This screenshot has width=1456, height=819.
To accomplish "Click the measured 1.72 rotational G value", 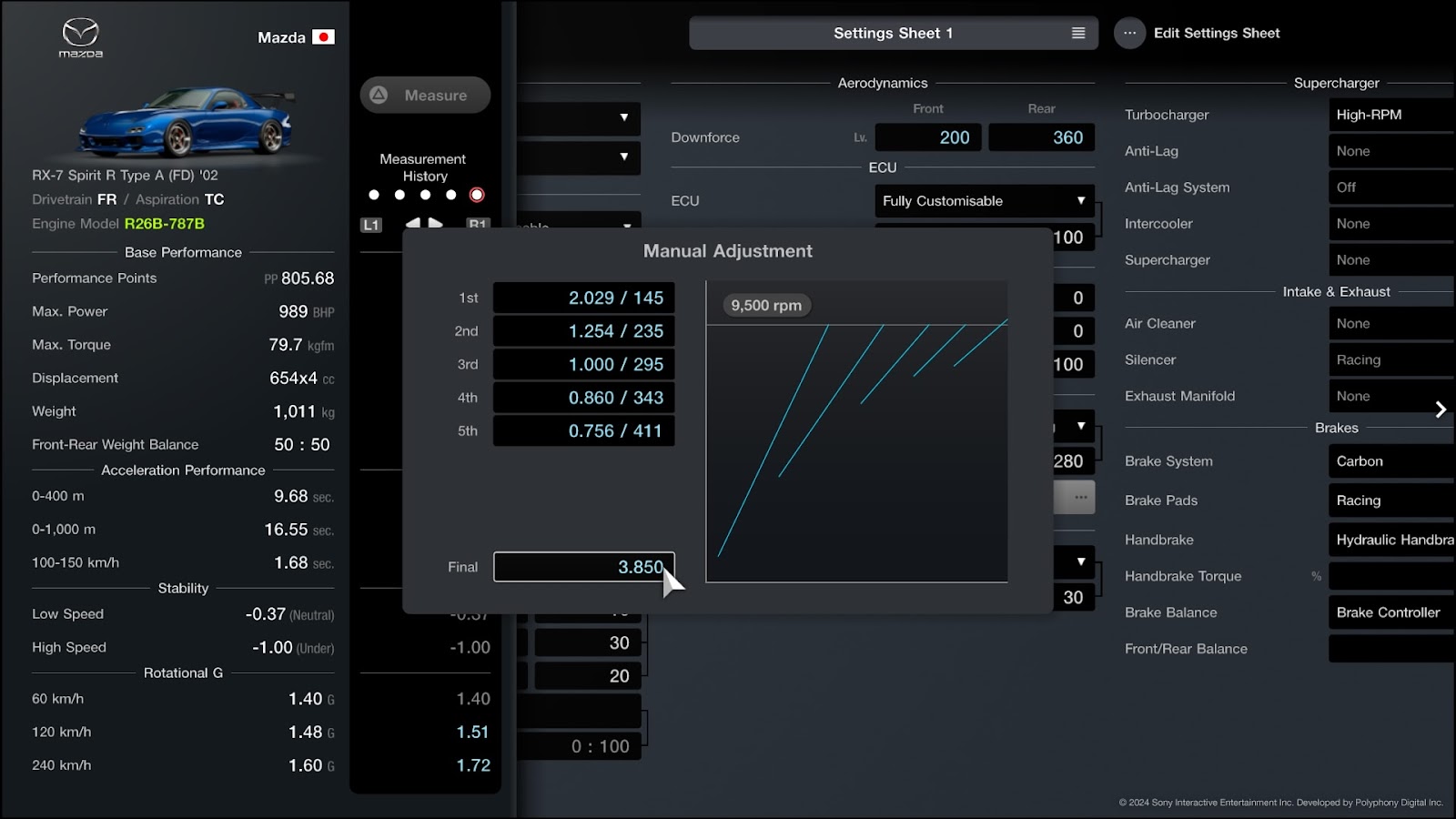I will [473, 766].
